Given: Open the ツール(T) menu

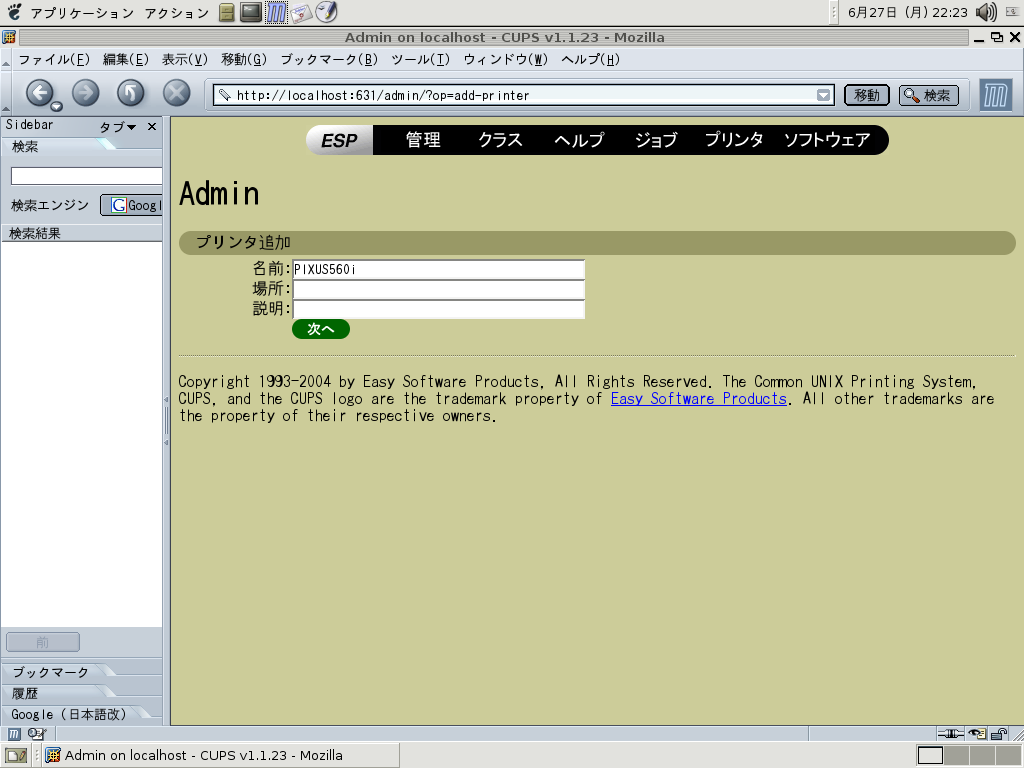Looking at the screenshot, I should [421, 60].
